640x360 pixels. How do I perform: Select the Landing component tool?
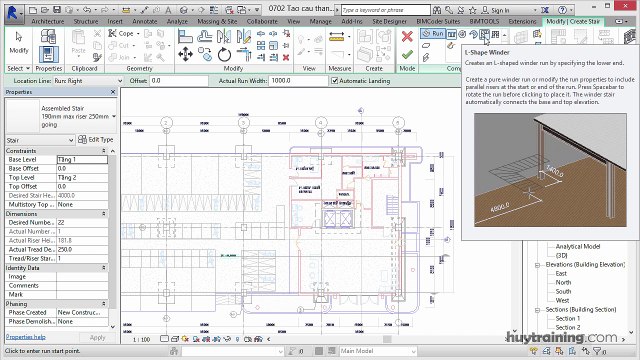[x=426, y=45]
